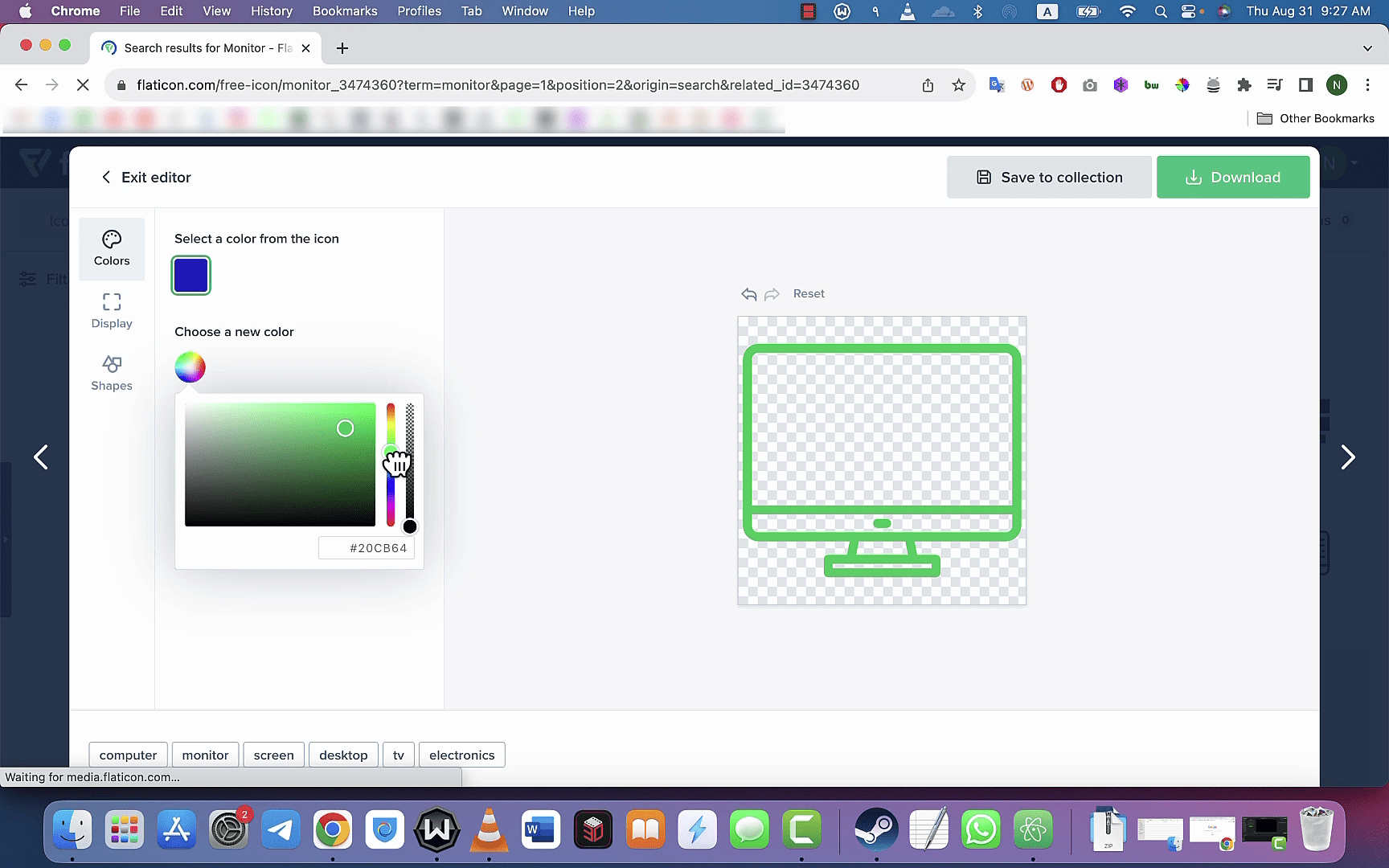Open the File menu
The width and height of the screenshot is (1389, 868).
click(129, 11)
